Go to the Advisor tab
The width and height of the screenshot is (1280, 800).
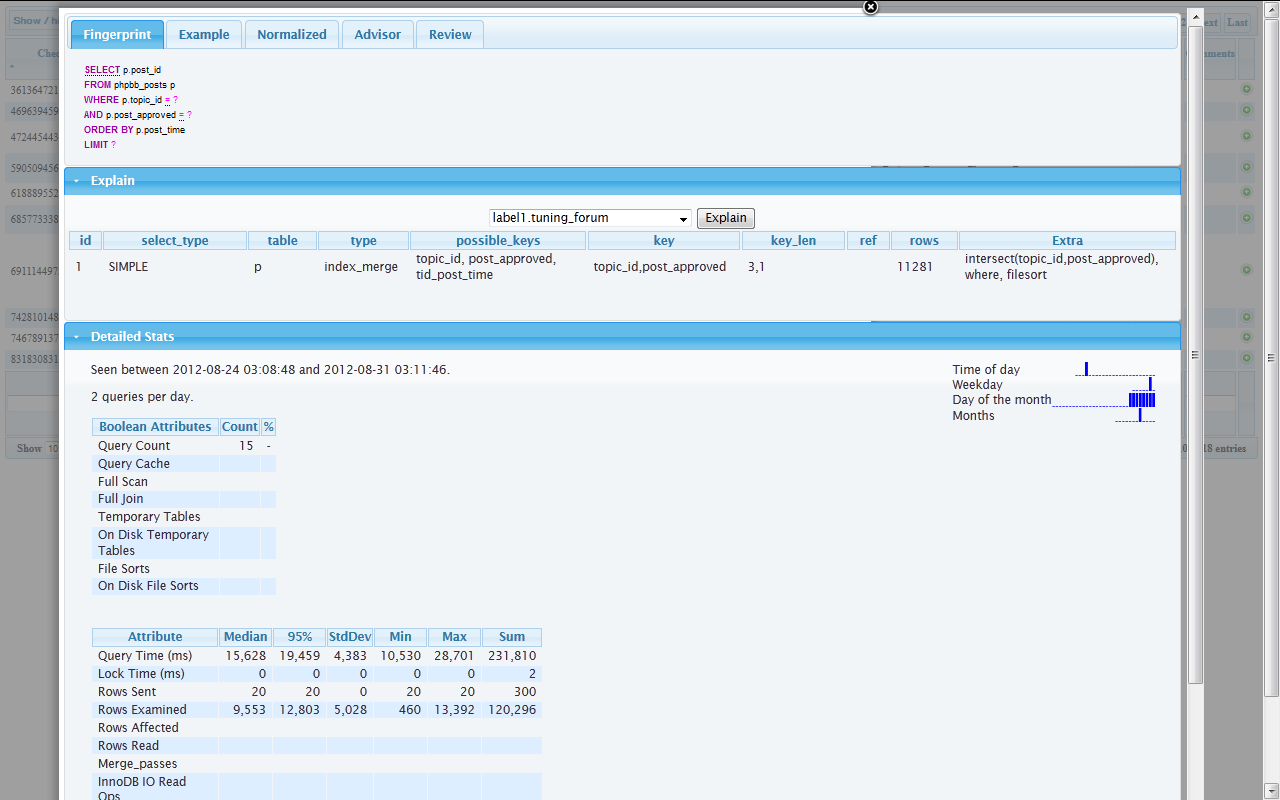pos(377,34)
